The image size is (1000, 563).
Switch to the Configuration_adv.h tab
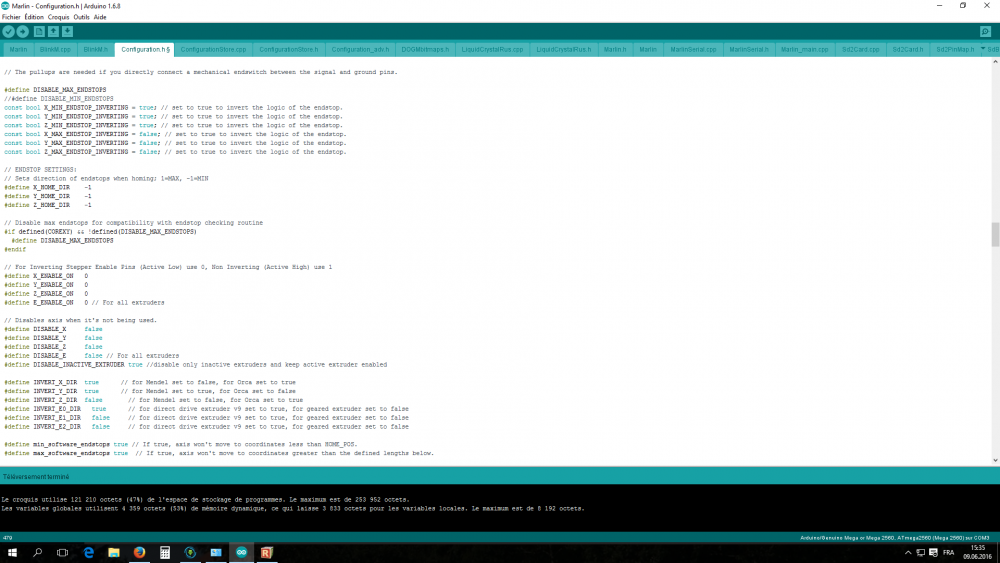pos(360,49)
